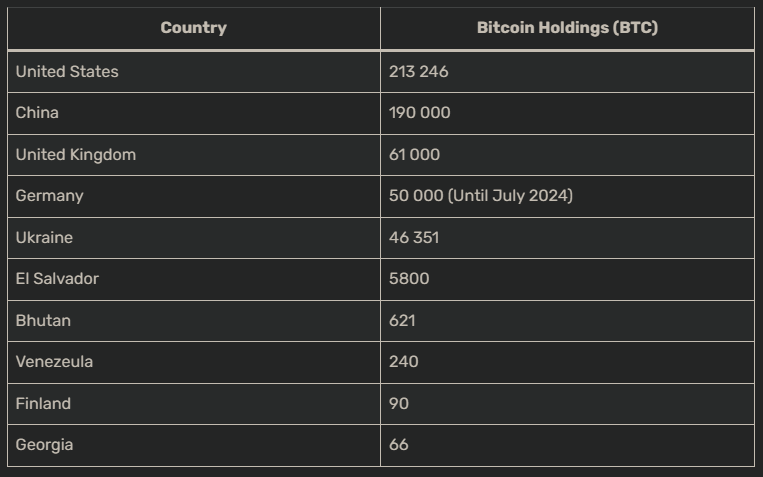Viewport: 763px width, 477px height.
Task: Select the Finland country cell
Action: [x=43, y=404]
